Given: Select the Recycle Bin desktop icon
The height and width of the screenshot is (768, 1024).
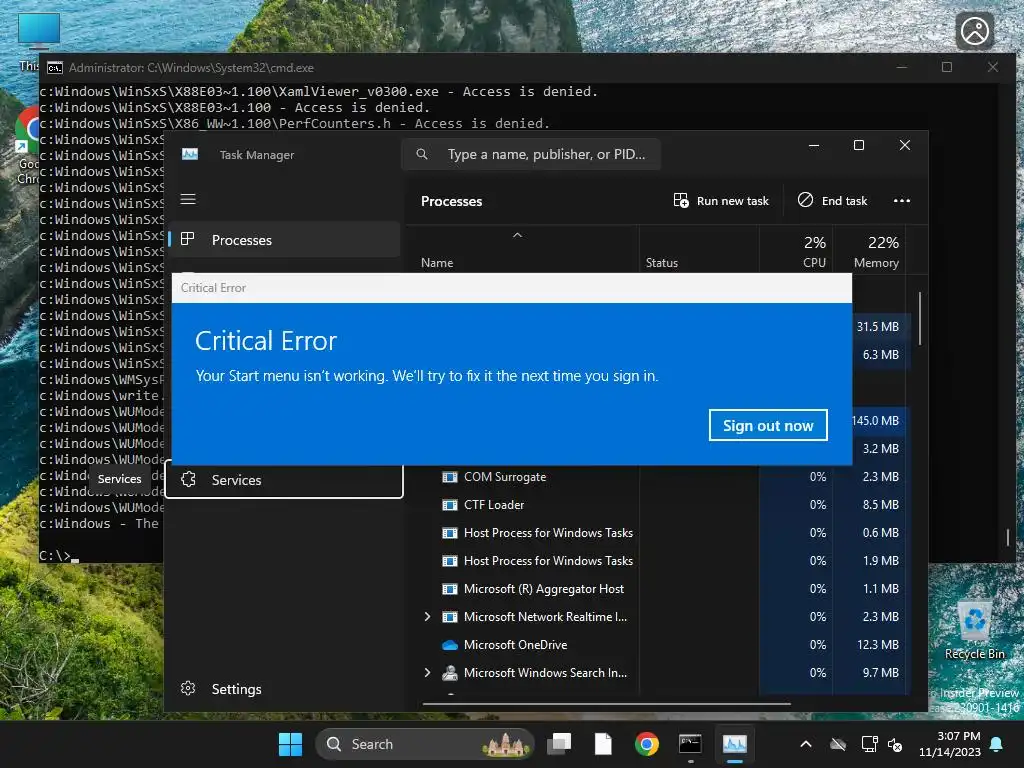Looking at the screenshot, I should (974, 630).
